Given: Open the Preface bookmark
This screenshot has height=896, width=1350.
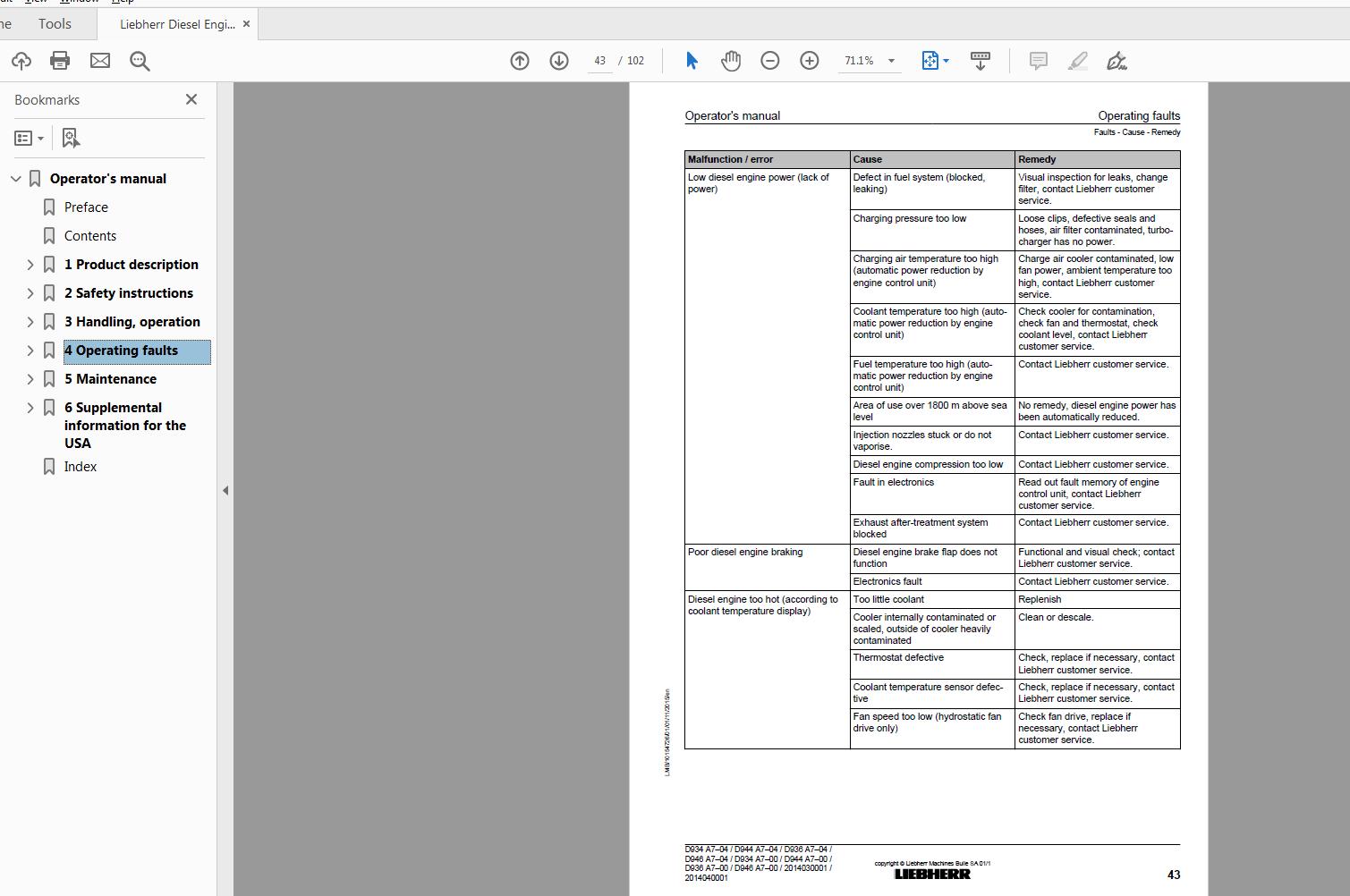Looking at the screenshot, I should click(86, 207).
